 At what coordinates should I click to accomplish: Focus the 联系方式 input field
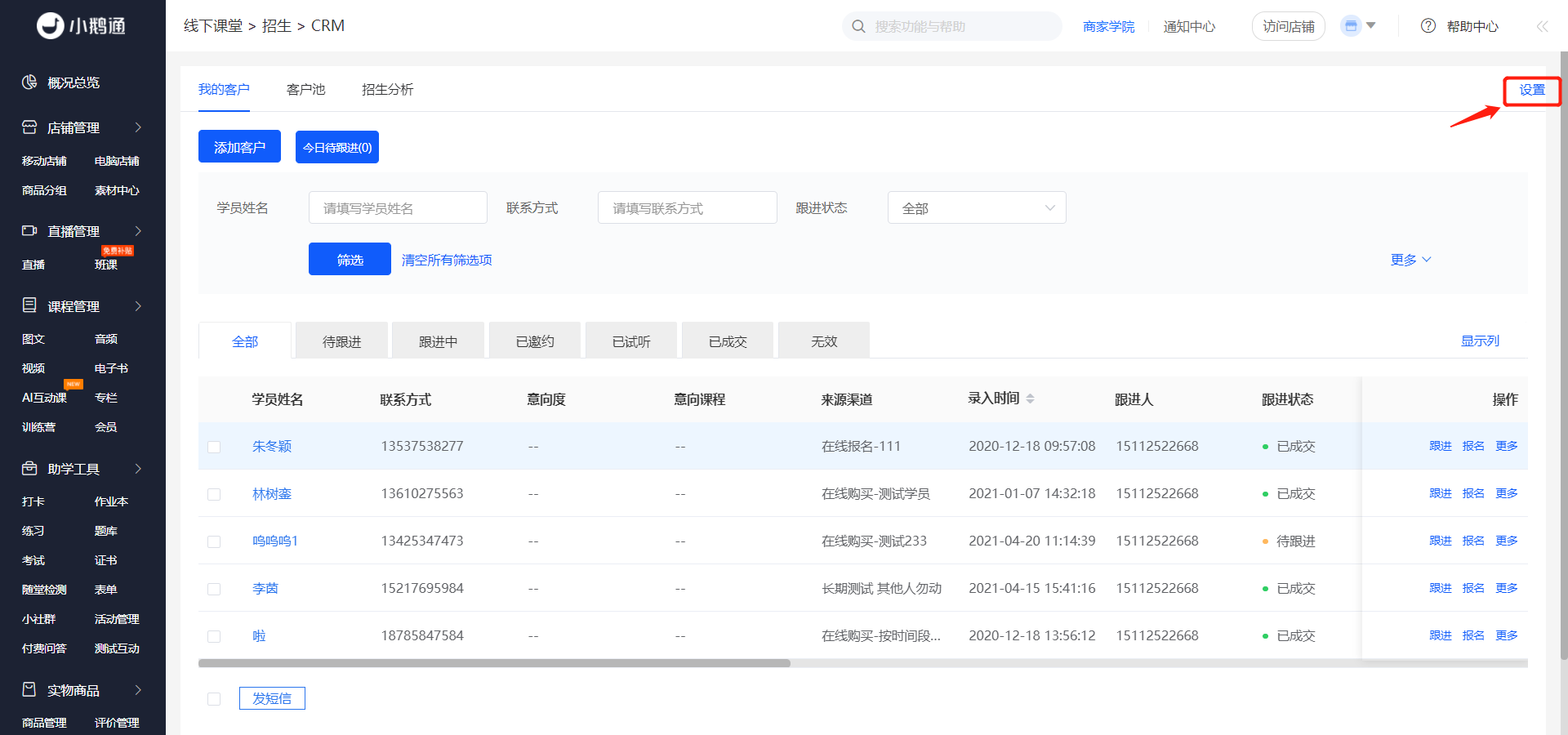pyautogui.click(x=687, y=207)
